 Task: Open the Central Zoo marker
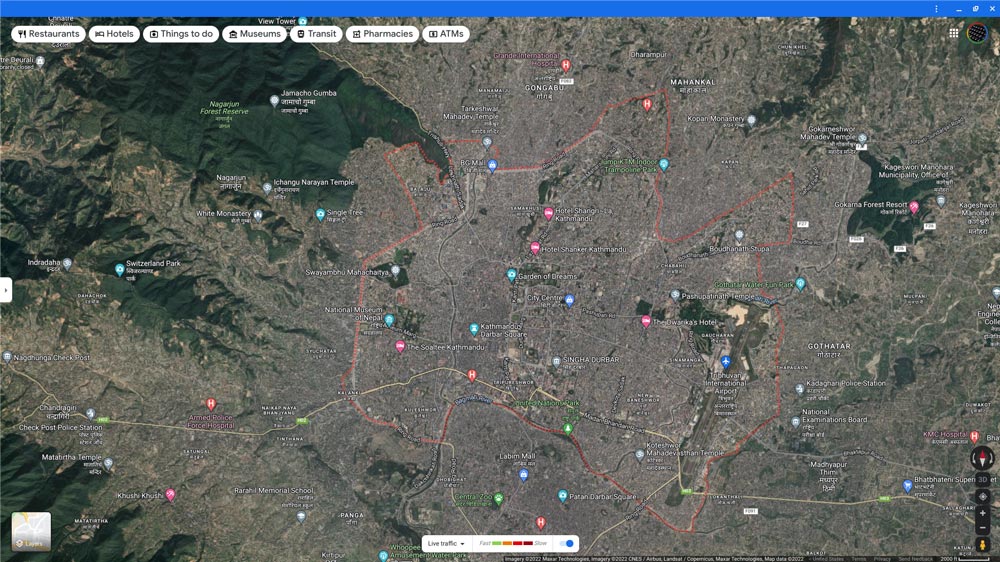[499, 498]
